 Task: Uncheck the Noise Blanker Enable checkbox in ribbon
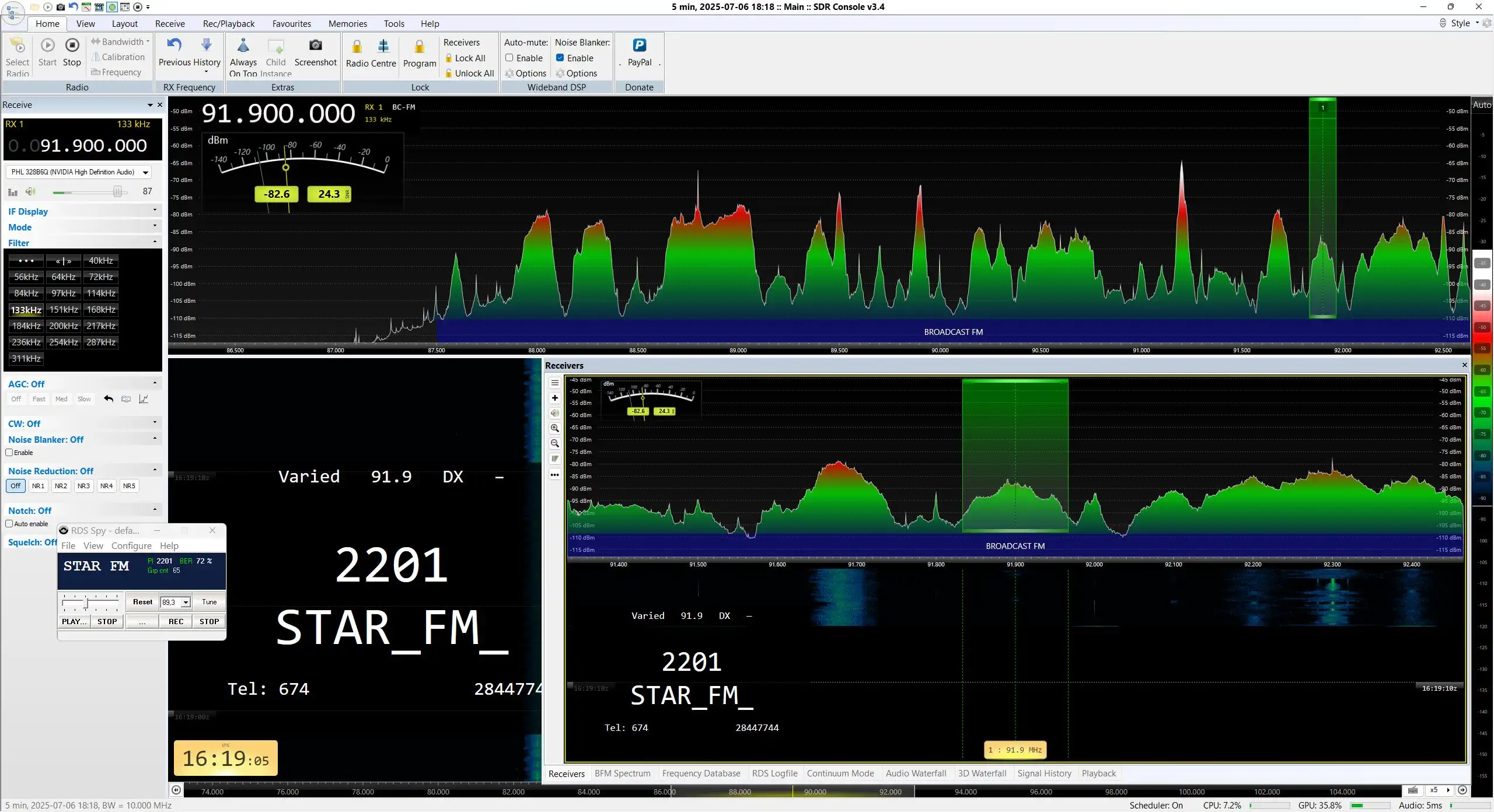point(560,58)
